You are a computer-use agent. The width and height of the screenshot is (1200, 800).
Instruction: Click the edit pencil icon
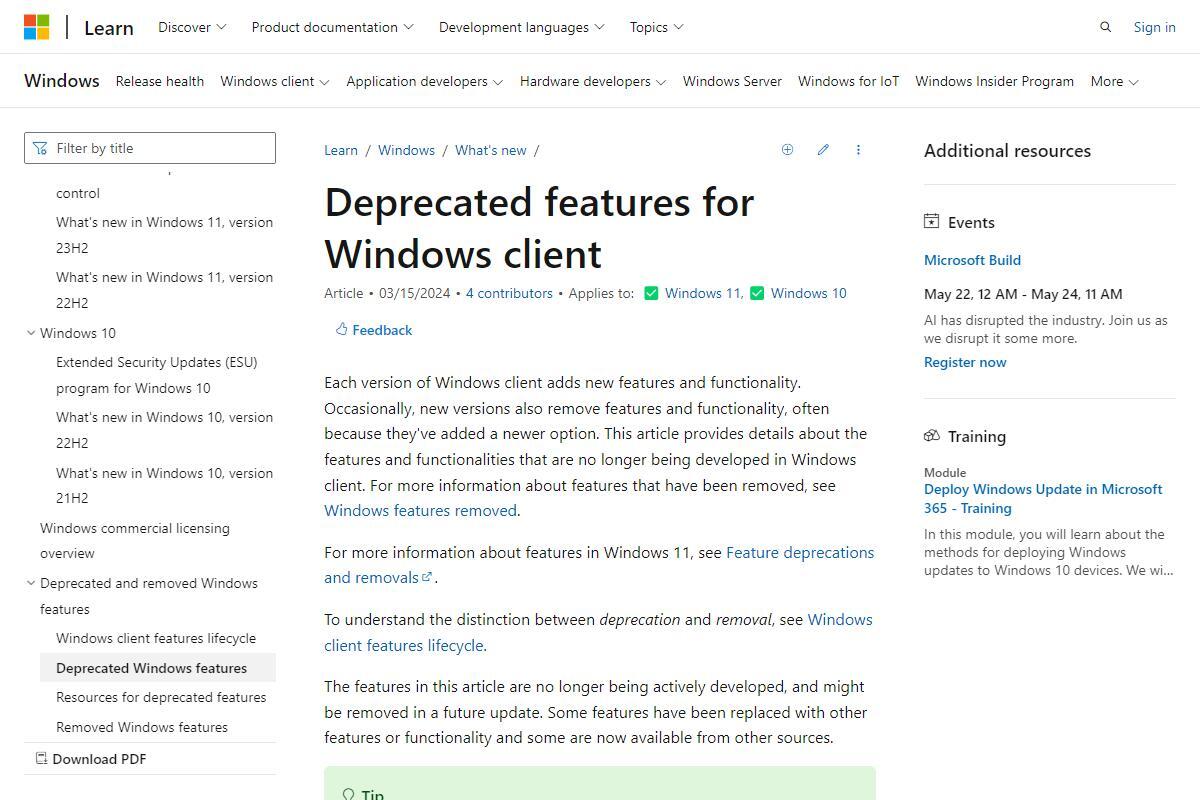pyautogui.click(x=823, y=150)
